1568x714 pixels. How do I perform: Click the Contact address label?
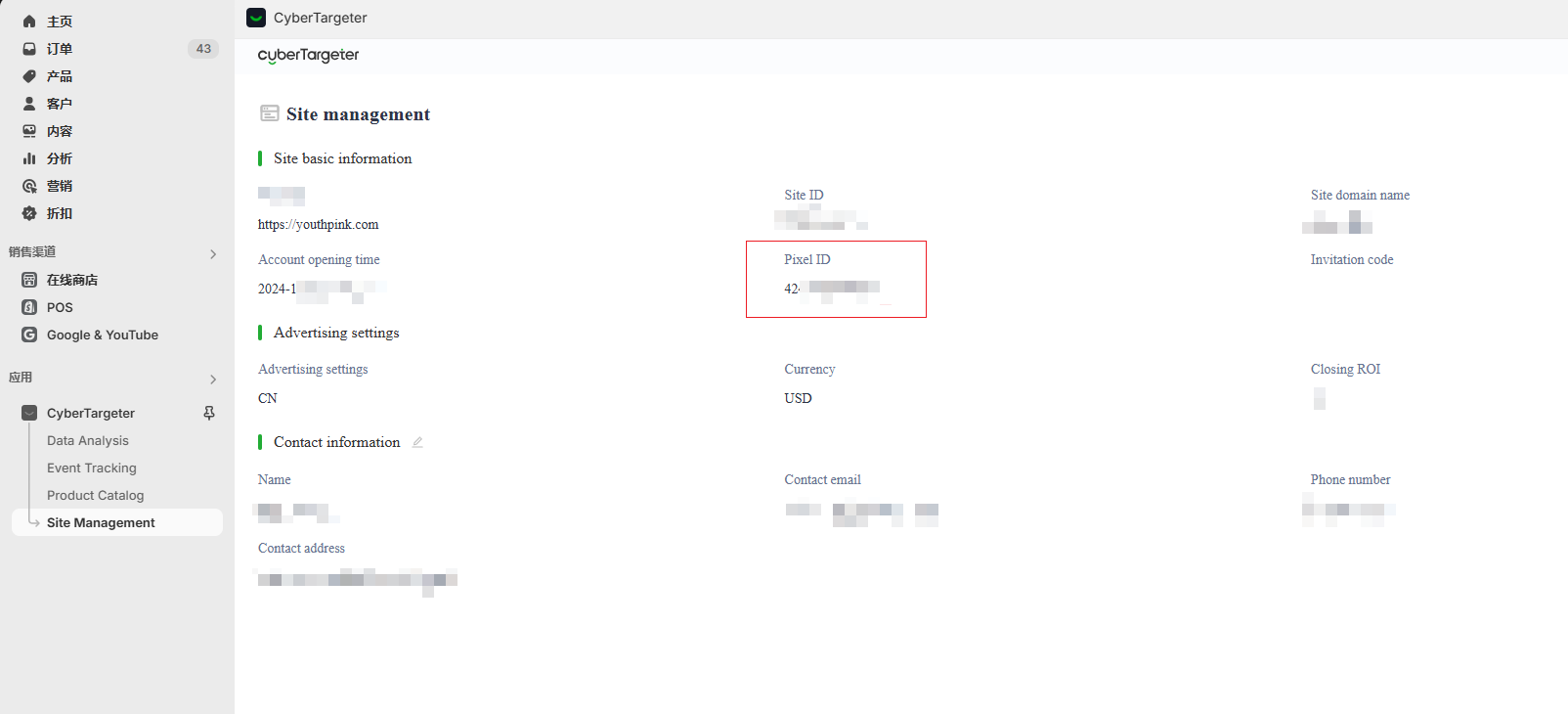301,548
